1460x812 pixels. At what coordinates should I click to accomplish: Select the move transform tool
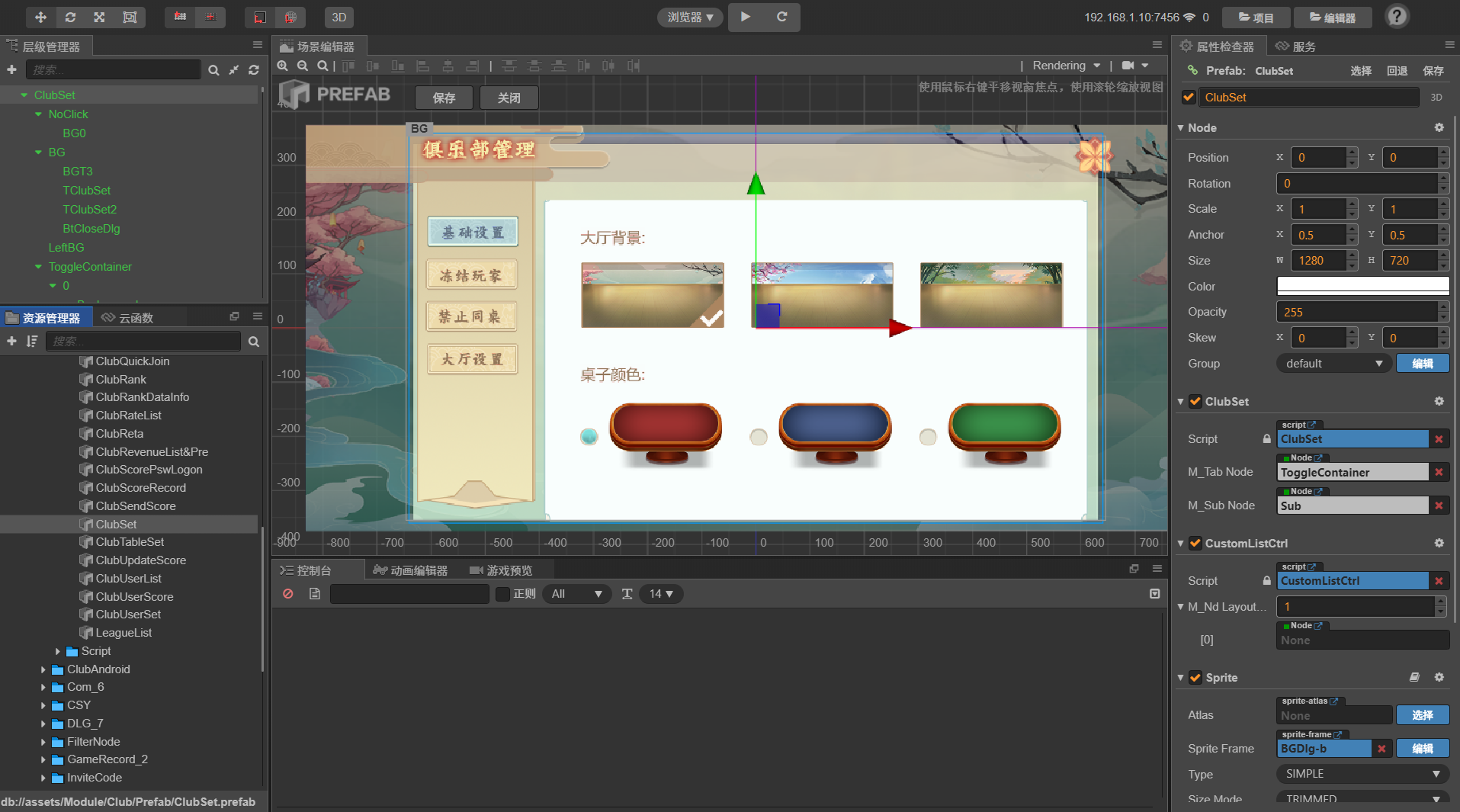pos(40,17)
